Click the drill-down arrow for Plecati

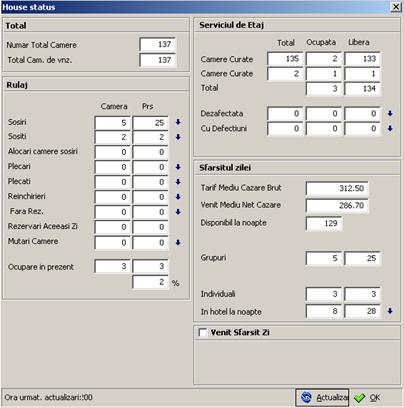click(178, 182)
